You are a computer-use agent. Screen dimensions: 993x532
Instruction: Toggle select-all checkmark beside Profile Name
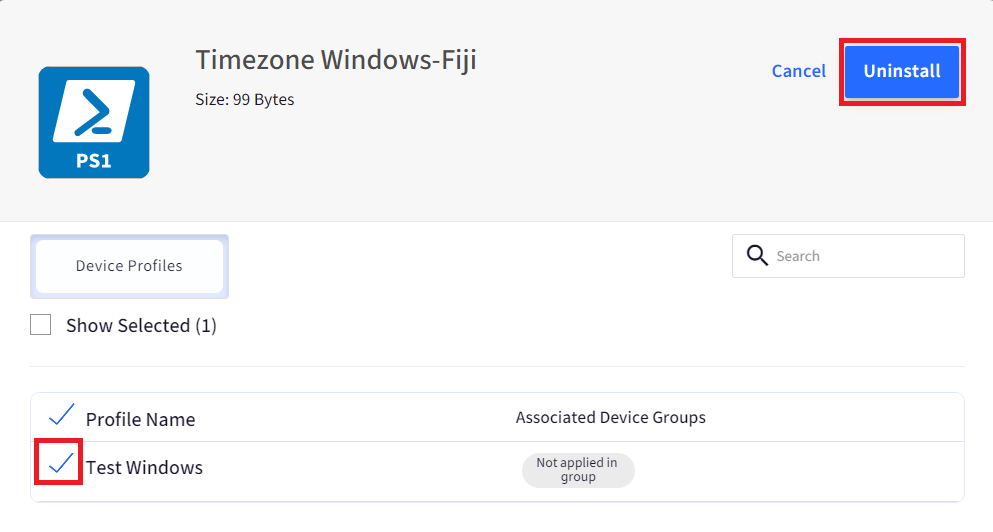click(61, 415)
